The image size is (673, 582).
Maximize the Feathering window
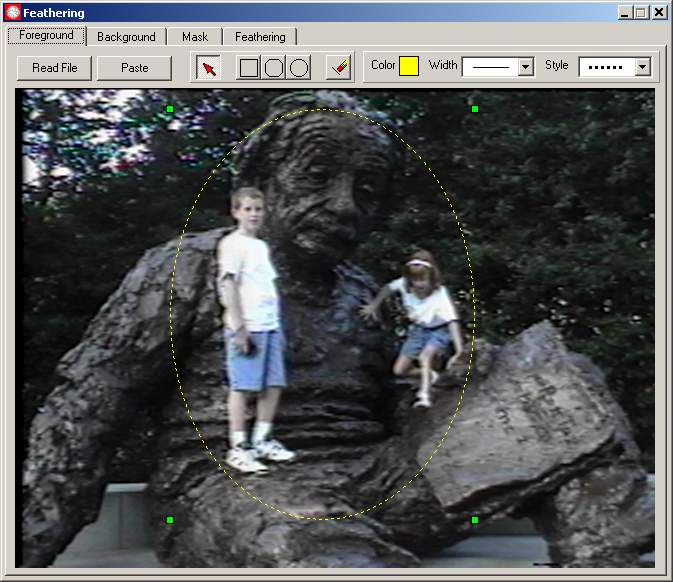641,13
